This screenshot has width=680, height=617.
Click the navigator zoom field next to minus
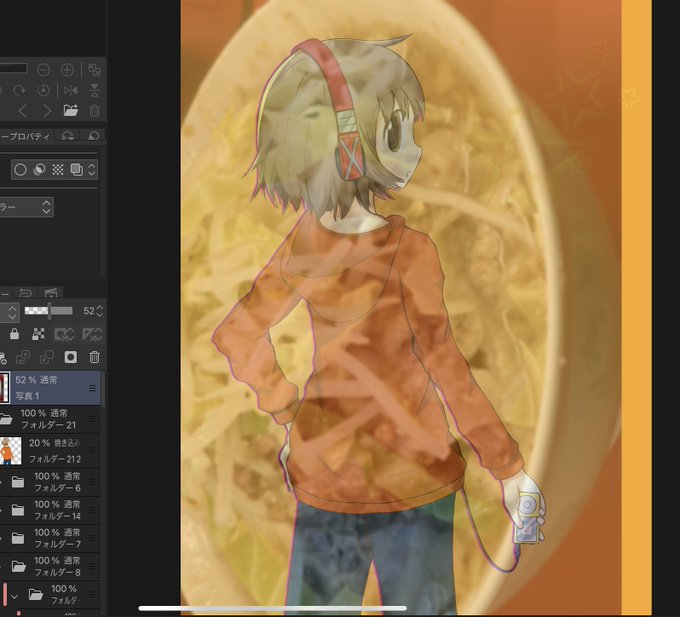[x=13, y=69]
